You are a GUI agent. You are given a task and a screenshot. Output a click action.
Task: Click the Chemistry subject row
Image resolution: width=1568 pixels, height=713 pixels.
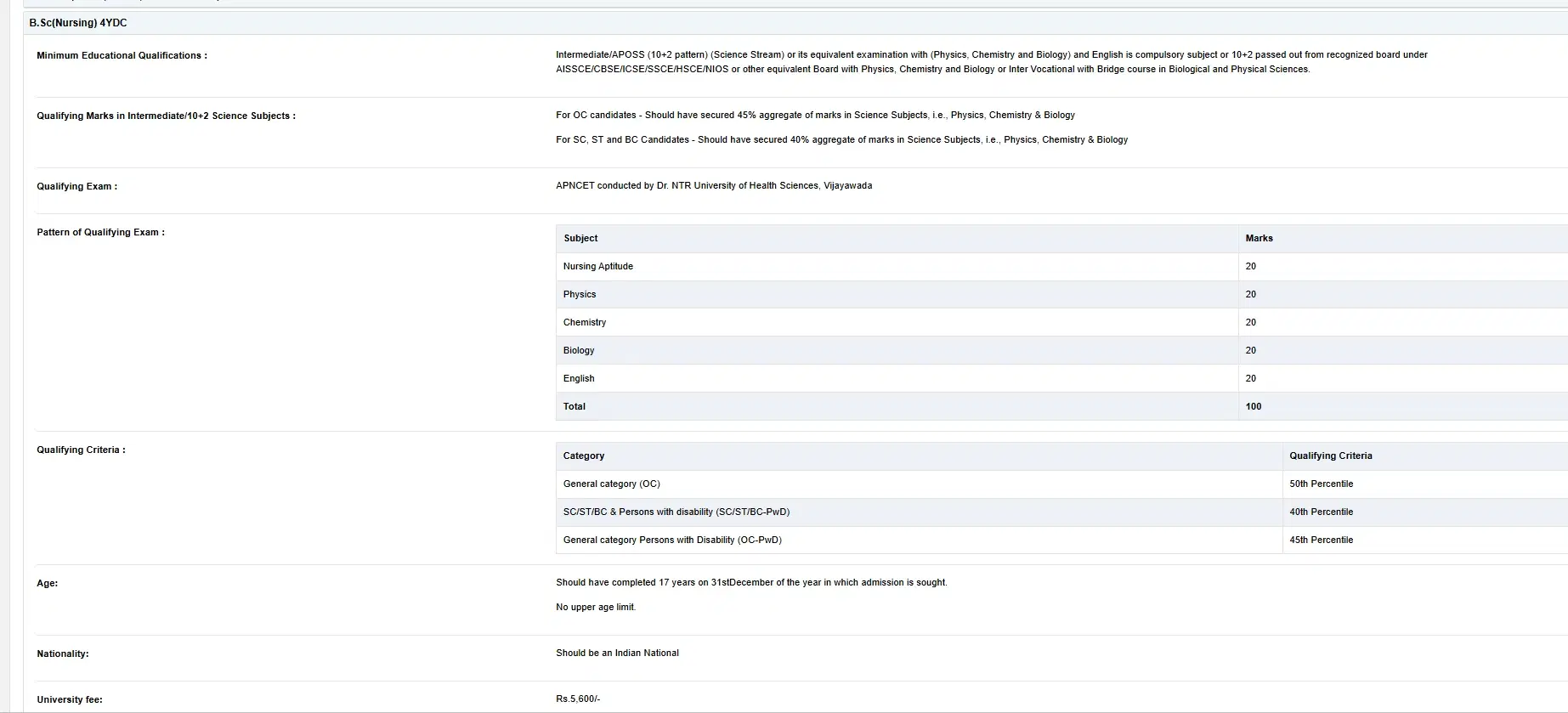584,323
